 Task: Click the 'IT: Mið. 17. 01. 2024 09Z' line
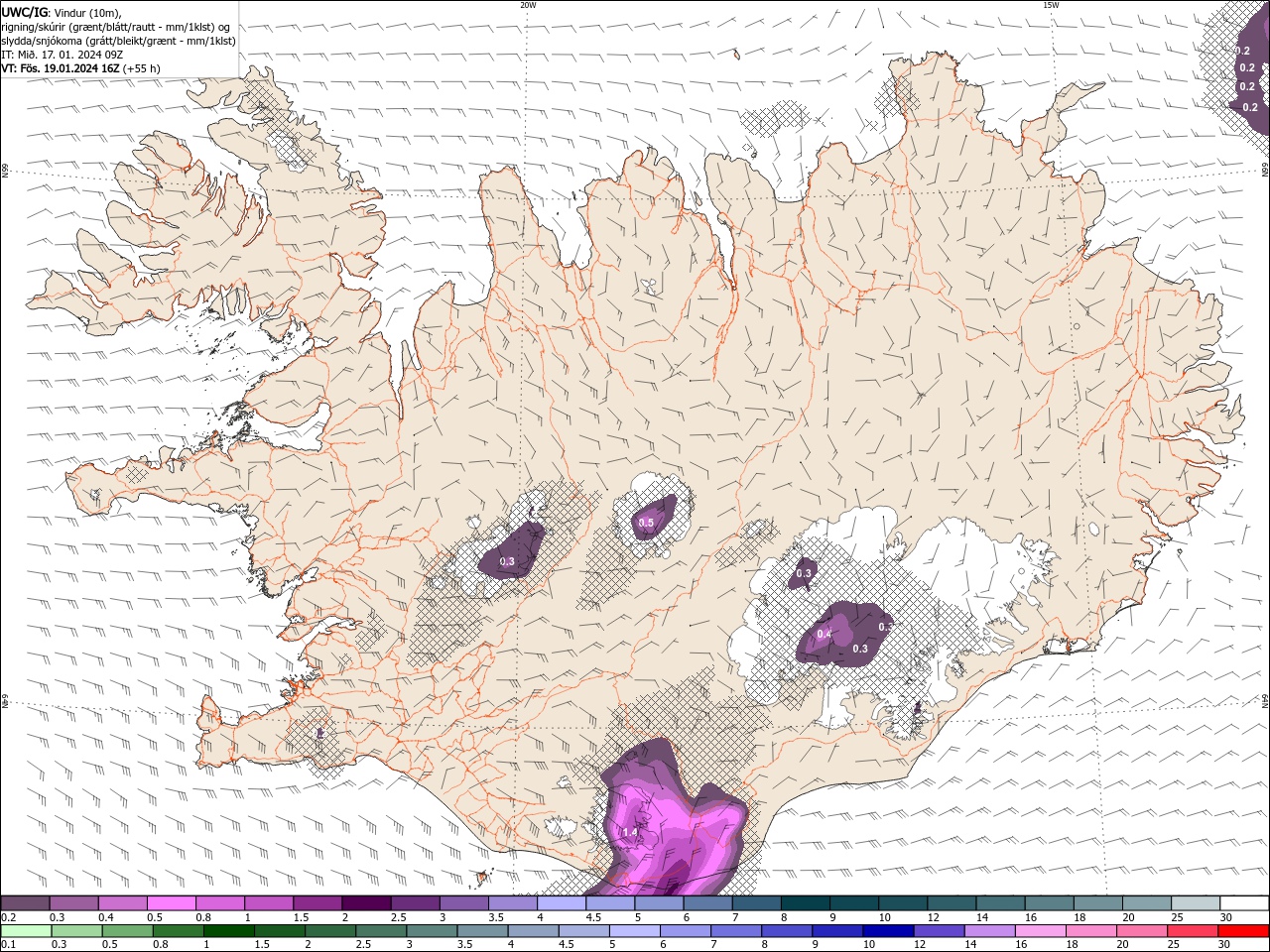point(62,55)
